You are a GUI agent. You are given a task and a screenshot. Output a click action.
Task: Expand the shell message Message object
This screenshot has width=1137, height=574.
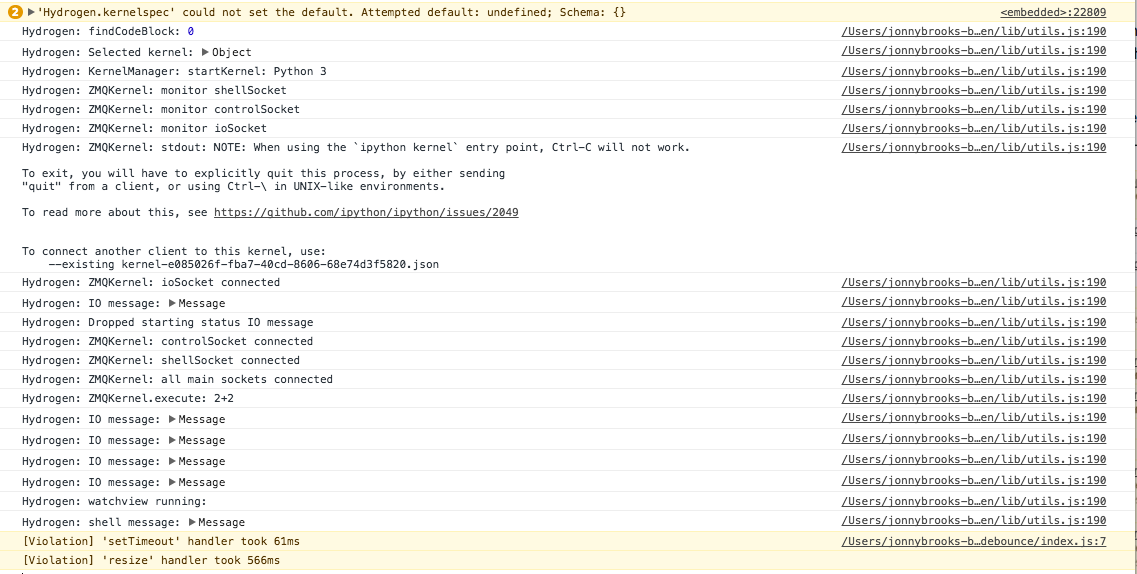tap(192, 522)
